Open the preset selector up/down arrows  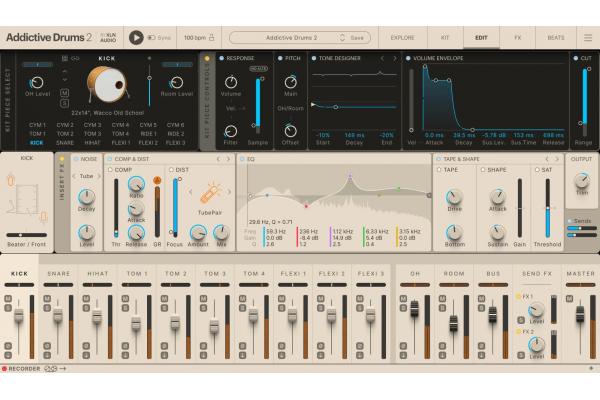342,38
